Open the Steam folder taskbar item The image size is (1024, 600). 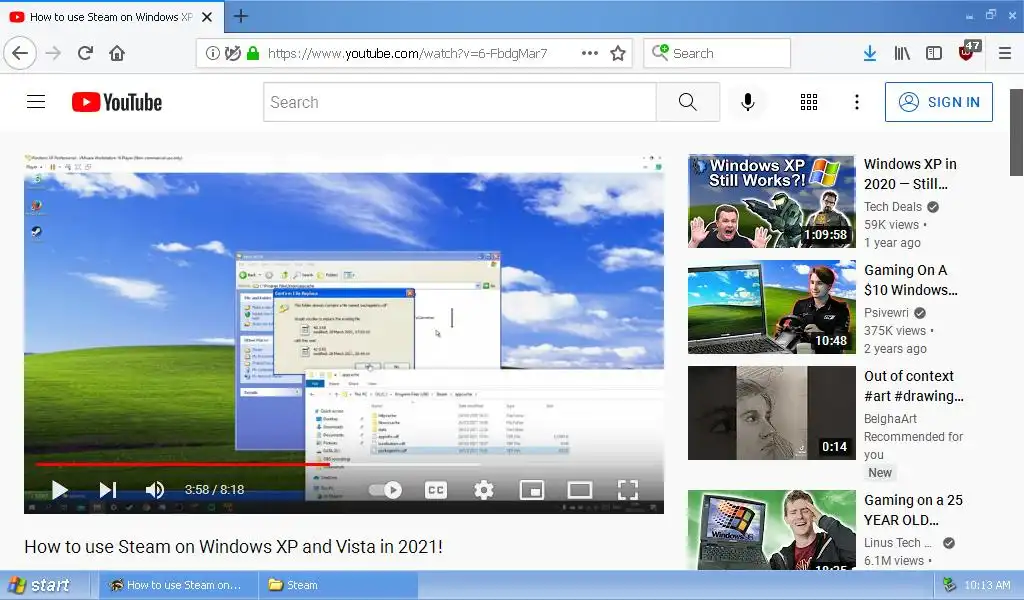[x=338, y=585]
